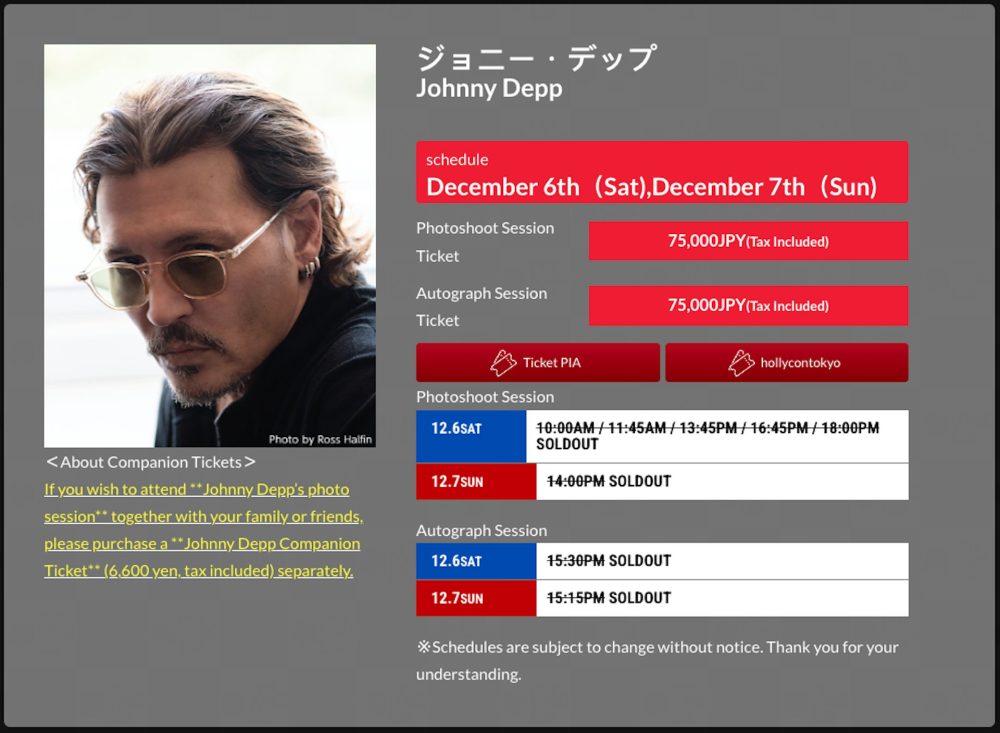Open the Ticket PIA purchase button

coord(538,362)
